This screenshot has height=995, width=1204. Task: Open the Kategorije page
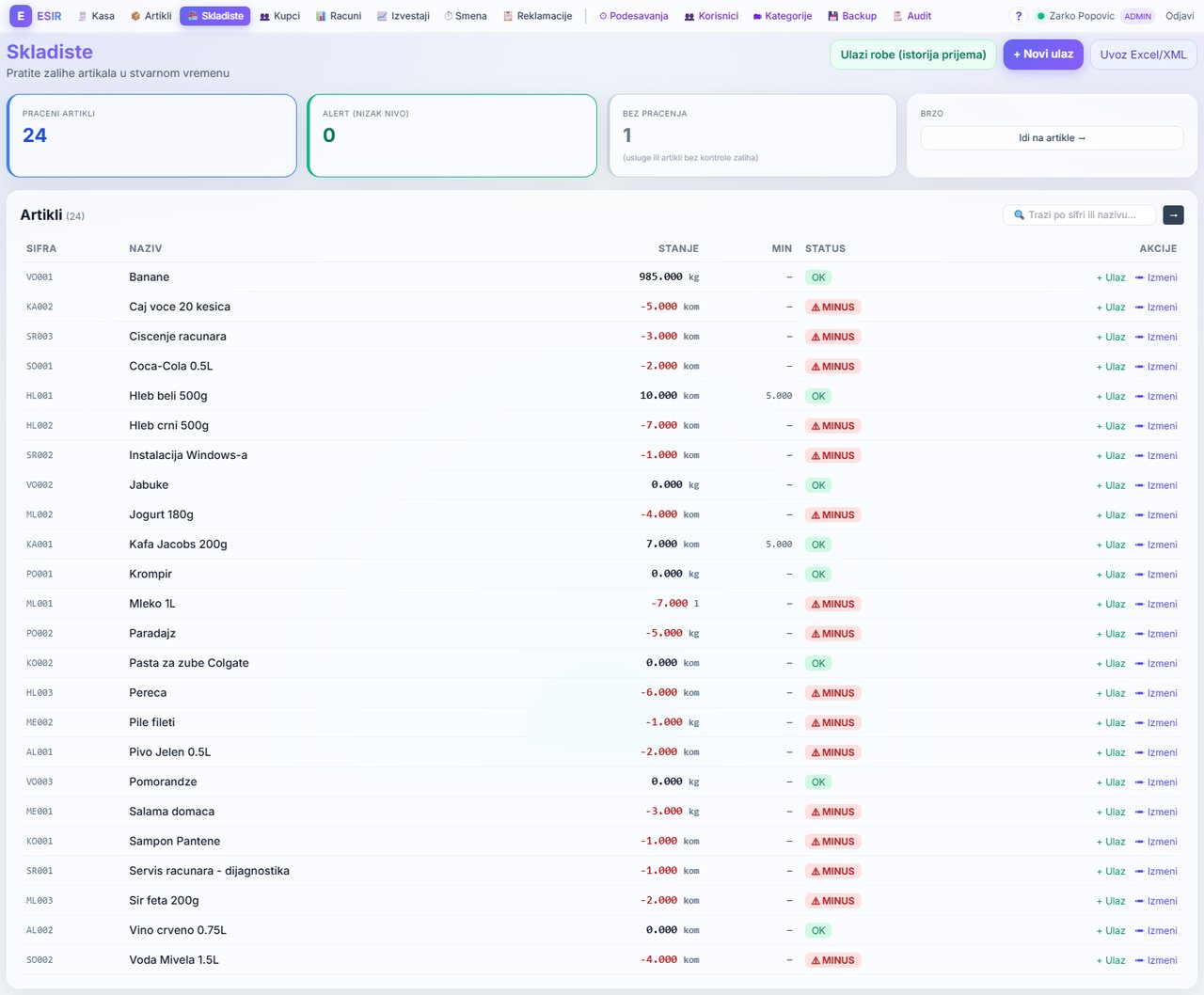783,16
